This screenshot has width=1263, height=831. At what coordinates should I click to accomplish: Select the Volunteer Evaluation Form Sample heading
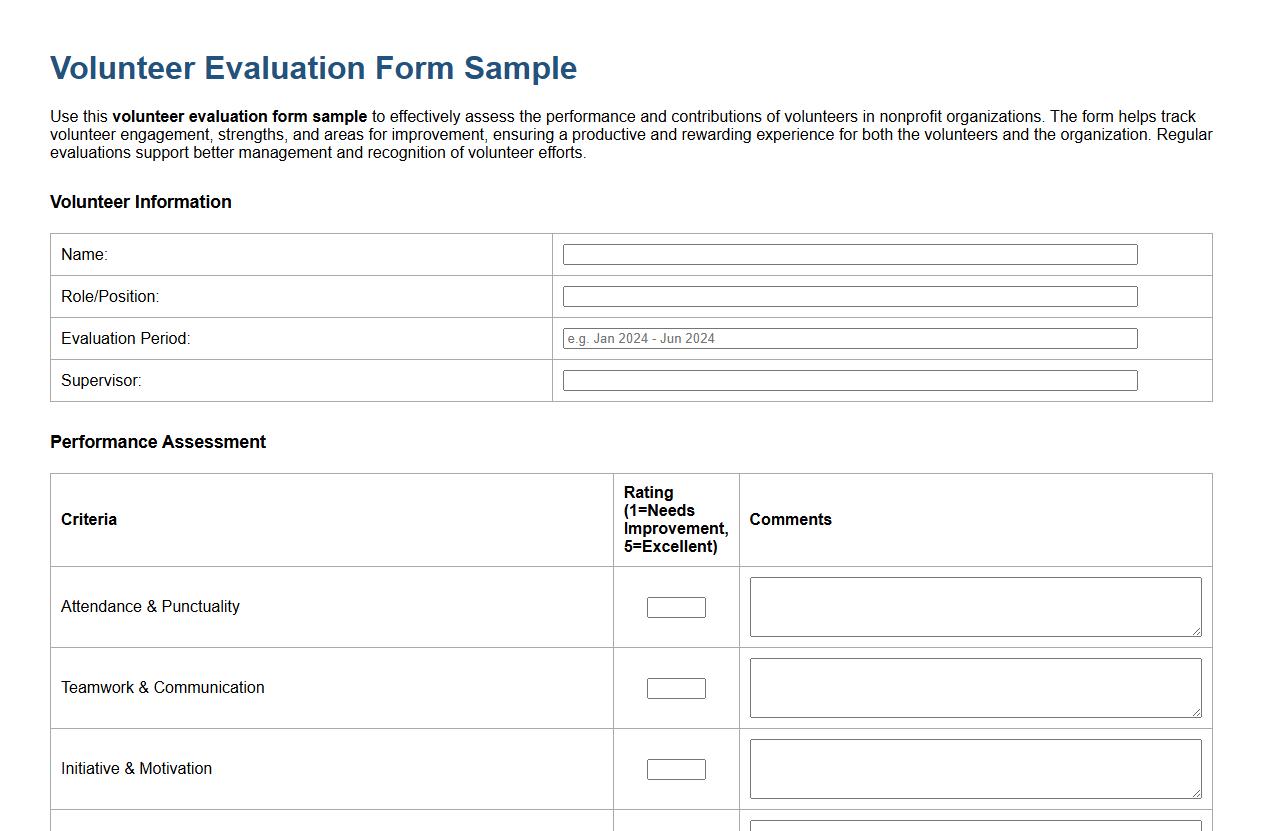313,67
